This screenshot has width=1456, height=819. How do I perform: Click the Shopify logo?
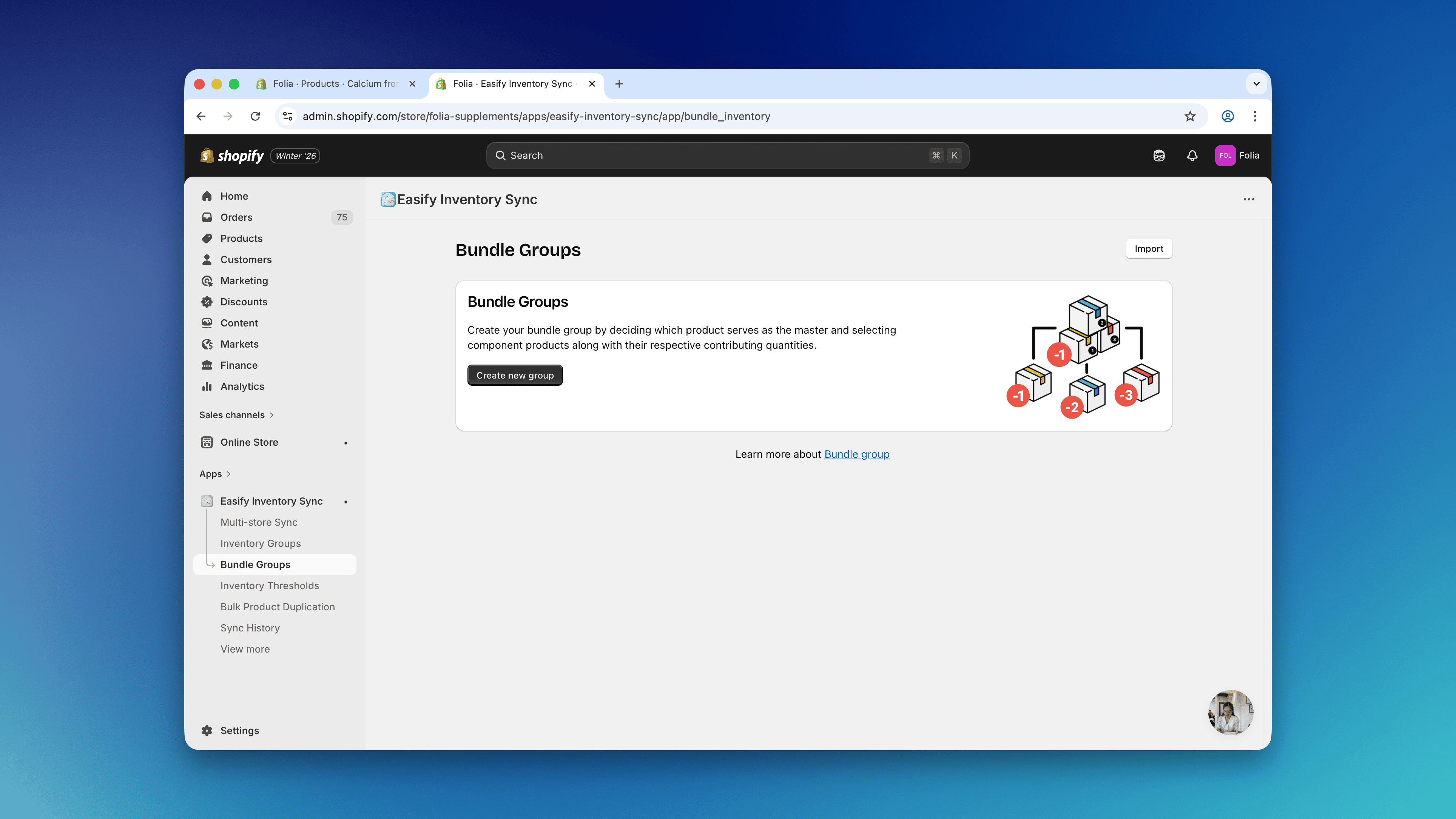[232, 155]
